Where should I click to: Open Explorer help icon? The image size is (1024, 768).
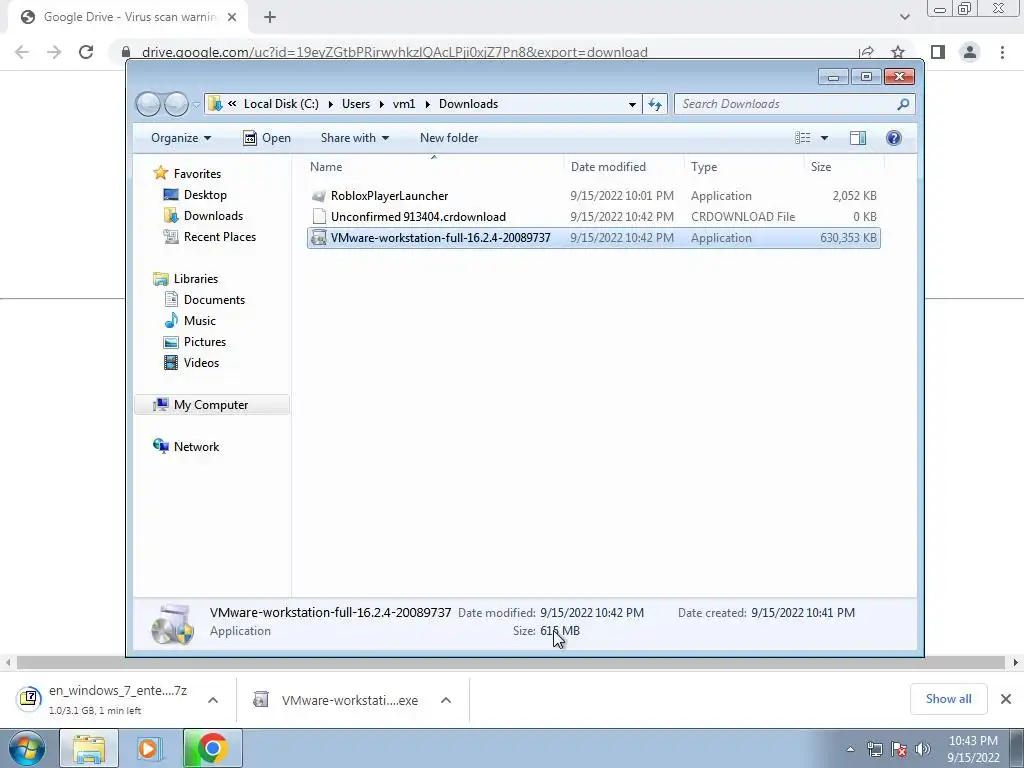pyautogui.click(x=893, y=138)
